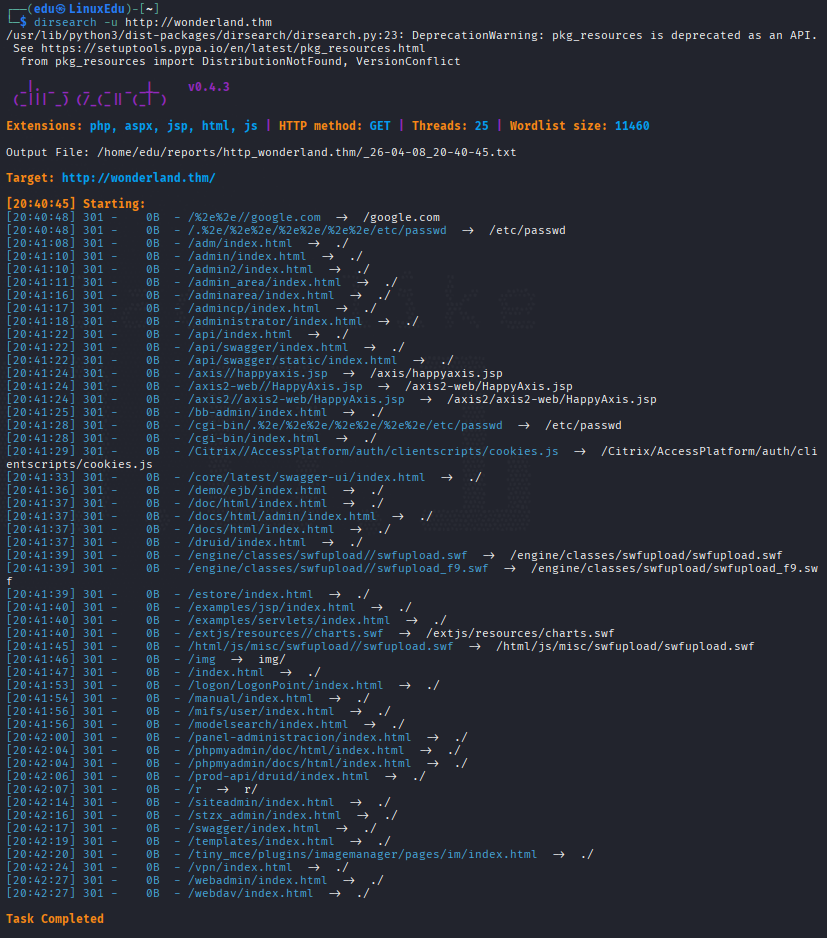Click the Threads value "25"
This screenshot has height=938, width=827.
482,126
